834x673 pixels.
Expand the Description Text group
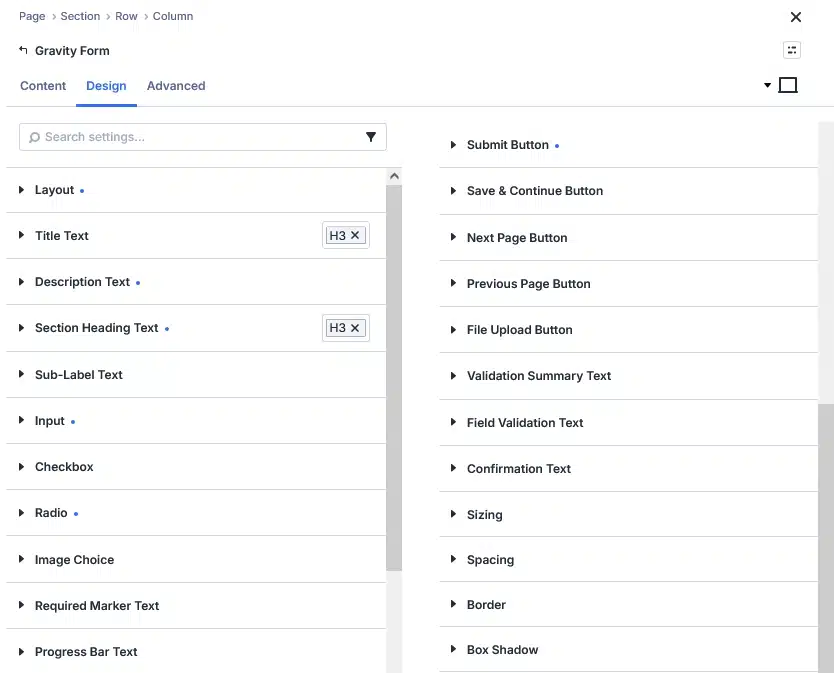pyautogui.click(x=196, y=282)
